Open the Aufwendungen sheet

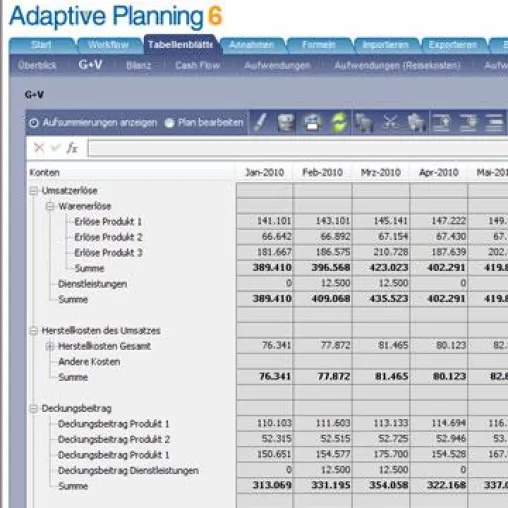[x=277, y=66]
